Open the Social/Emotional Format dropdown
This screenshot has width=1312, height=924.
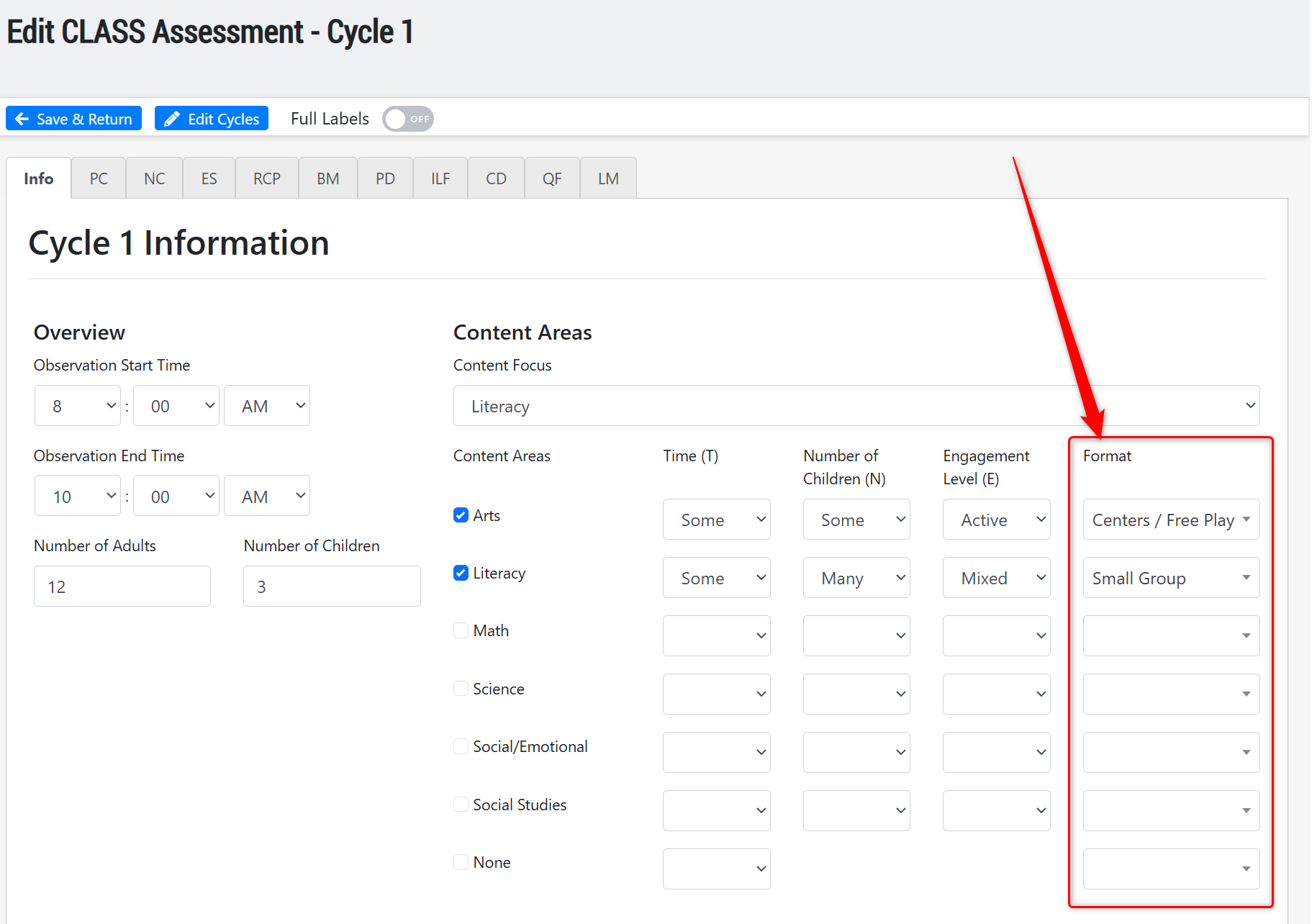1172,752
